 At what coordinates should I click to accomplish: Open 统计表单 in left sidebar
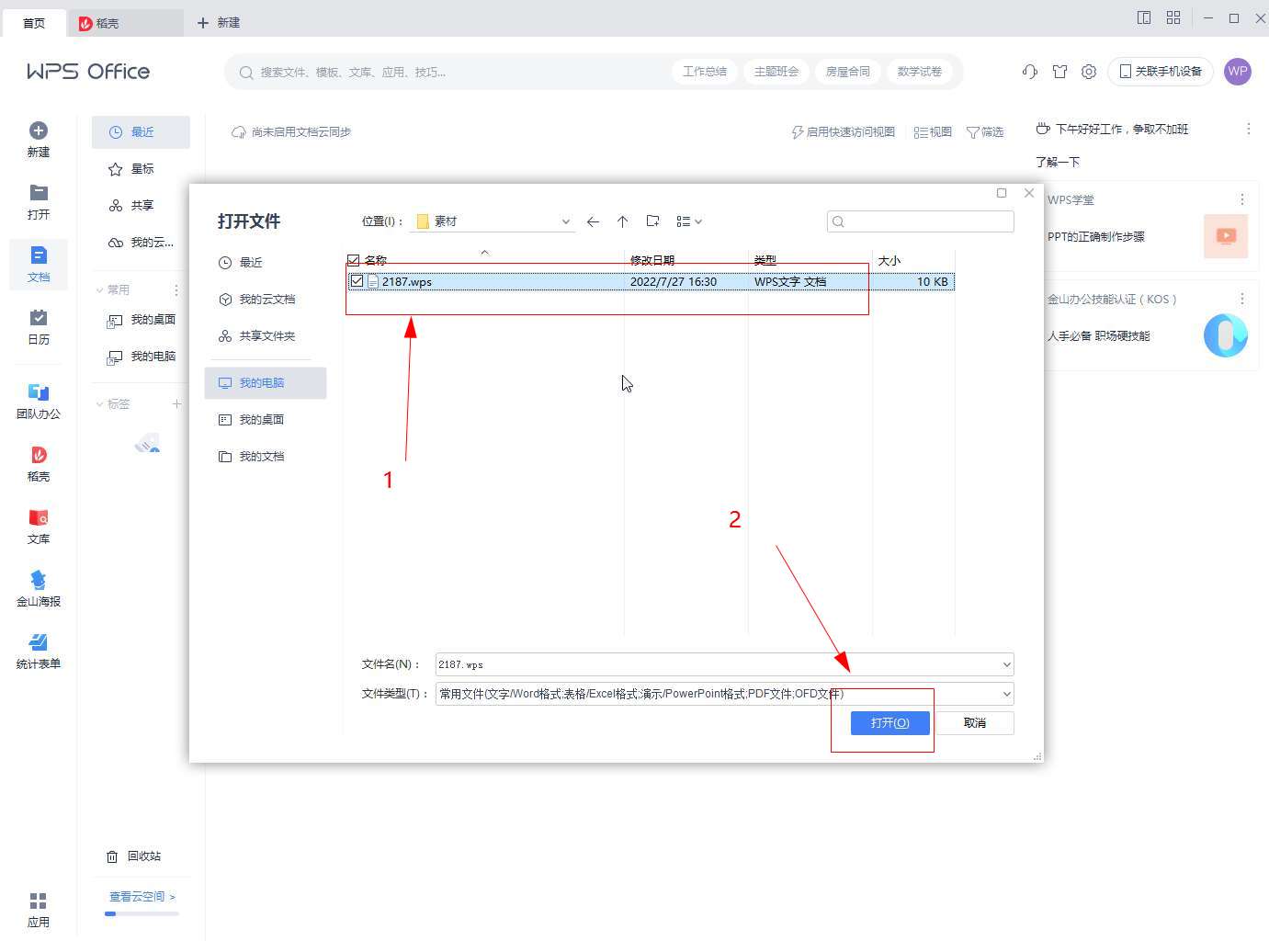(x=39, y=651)
